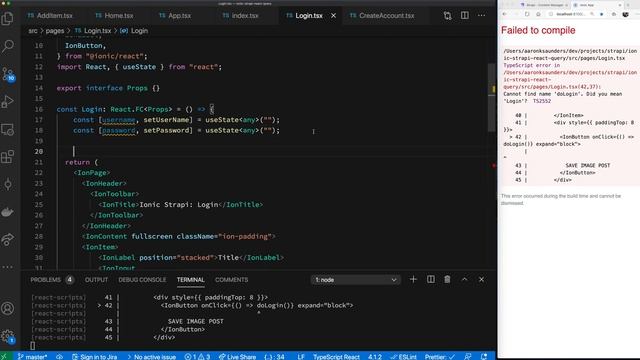
Task: Click 'Live Share' in status bar
Action: coord(238,356)
